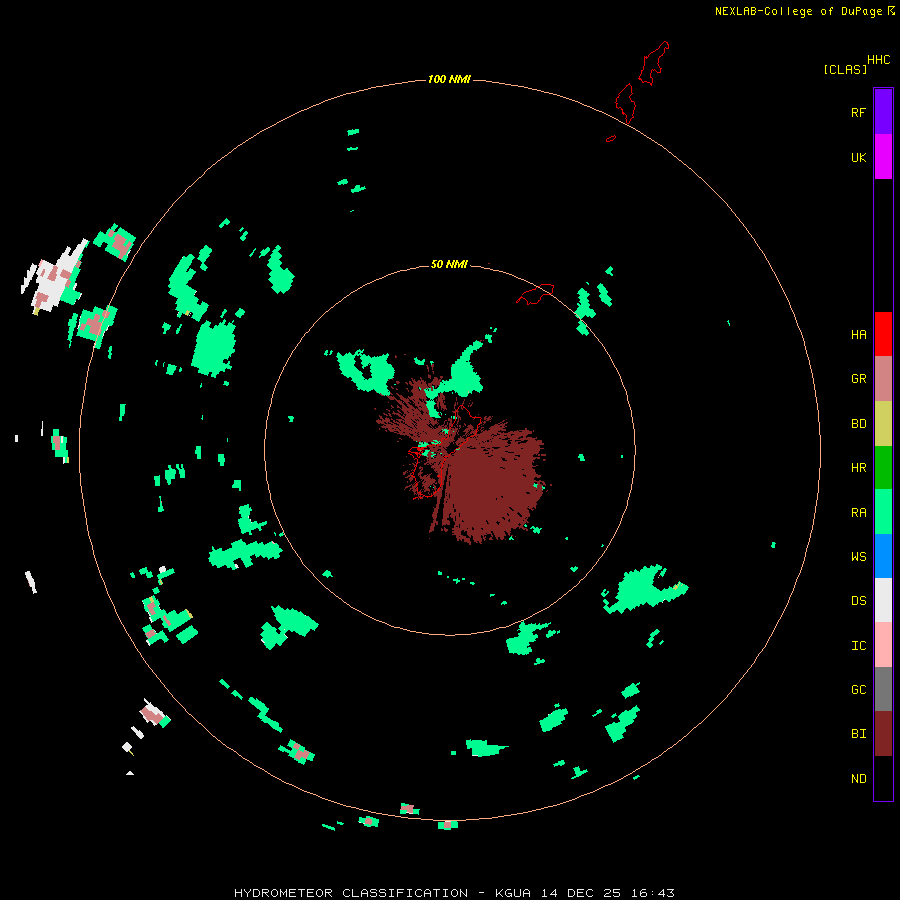Click the RA legend label

tap(858, 513)
